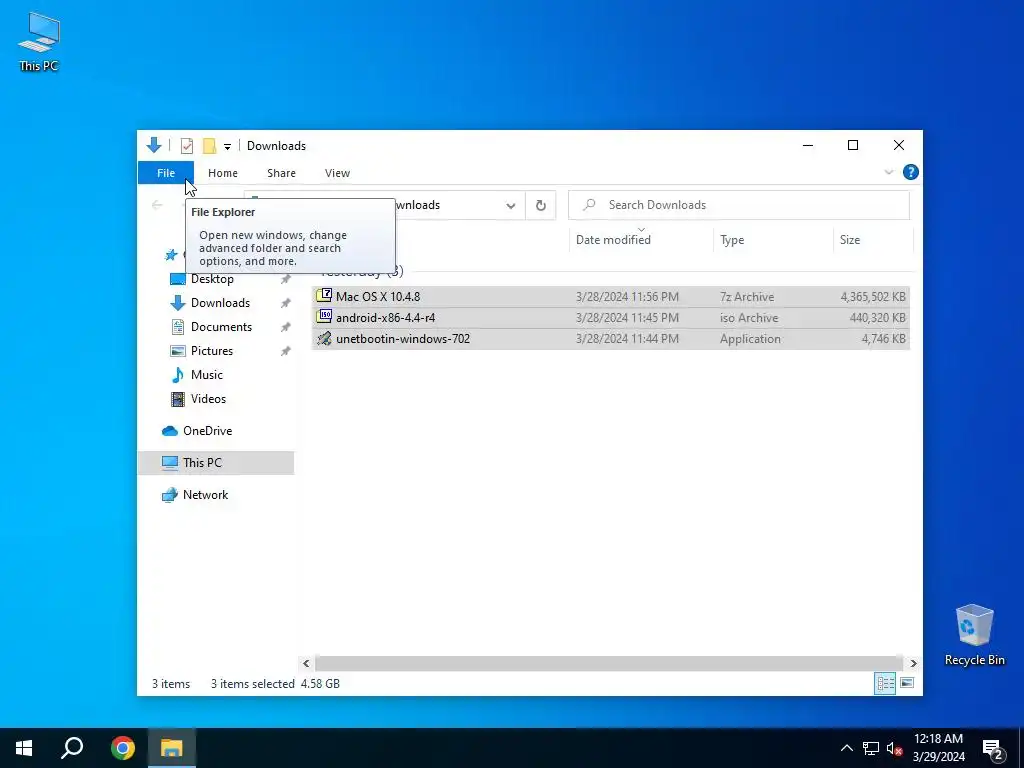1024x768 pixels.
Task: Maximize the Downloads window
Action: coord(853,145)
